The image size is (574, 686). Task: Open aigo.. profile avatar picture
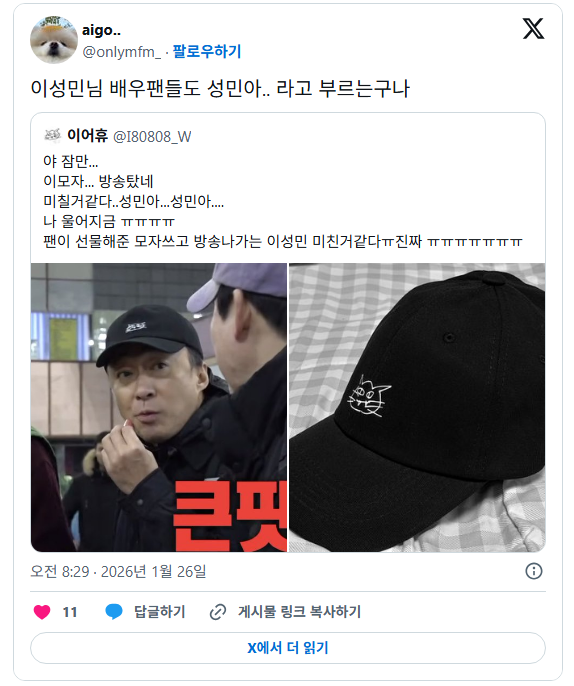[54, 40]
